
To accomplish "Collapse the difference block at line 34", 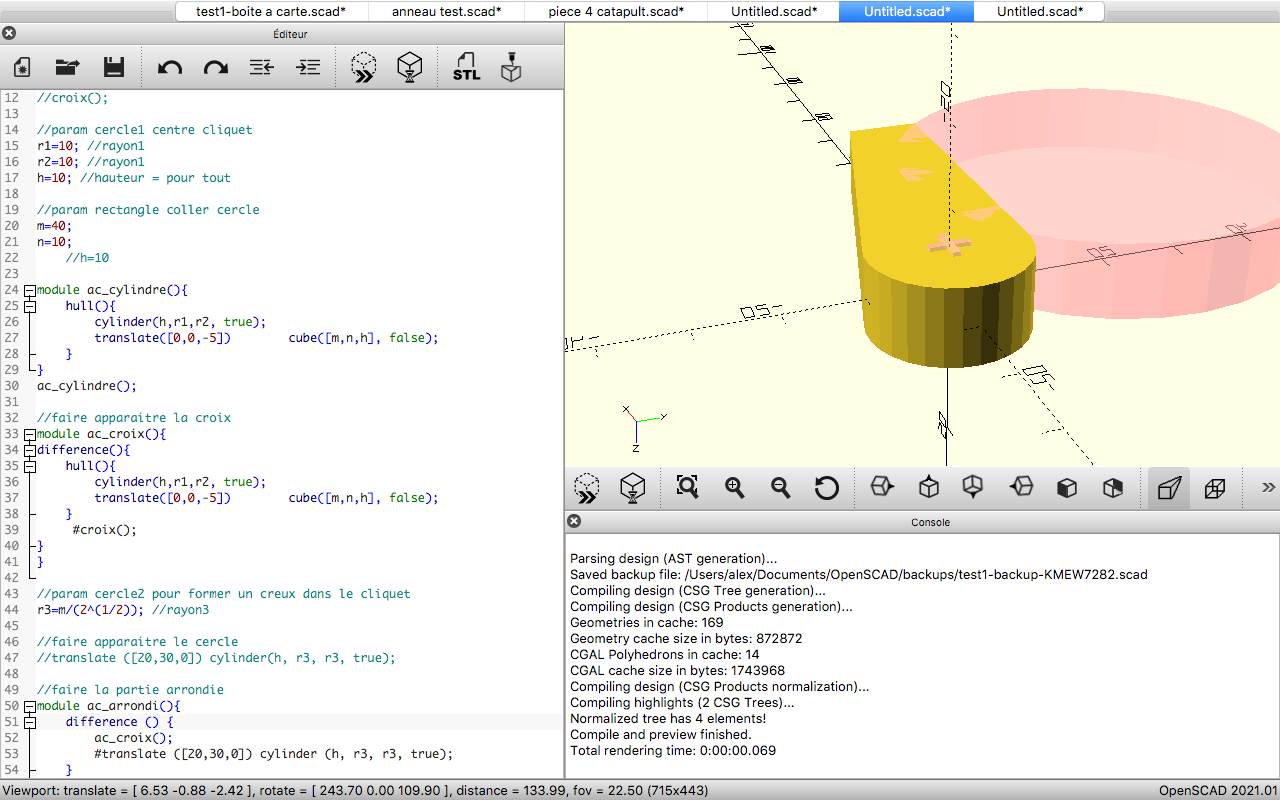I will [x=29, y=450].
